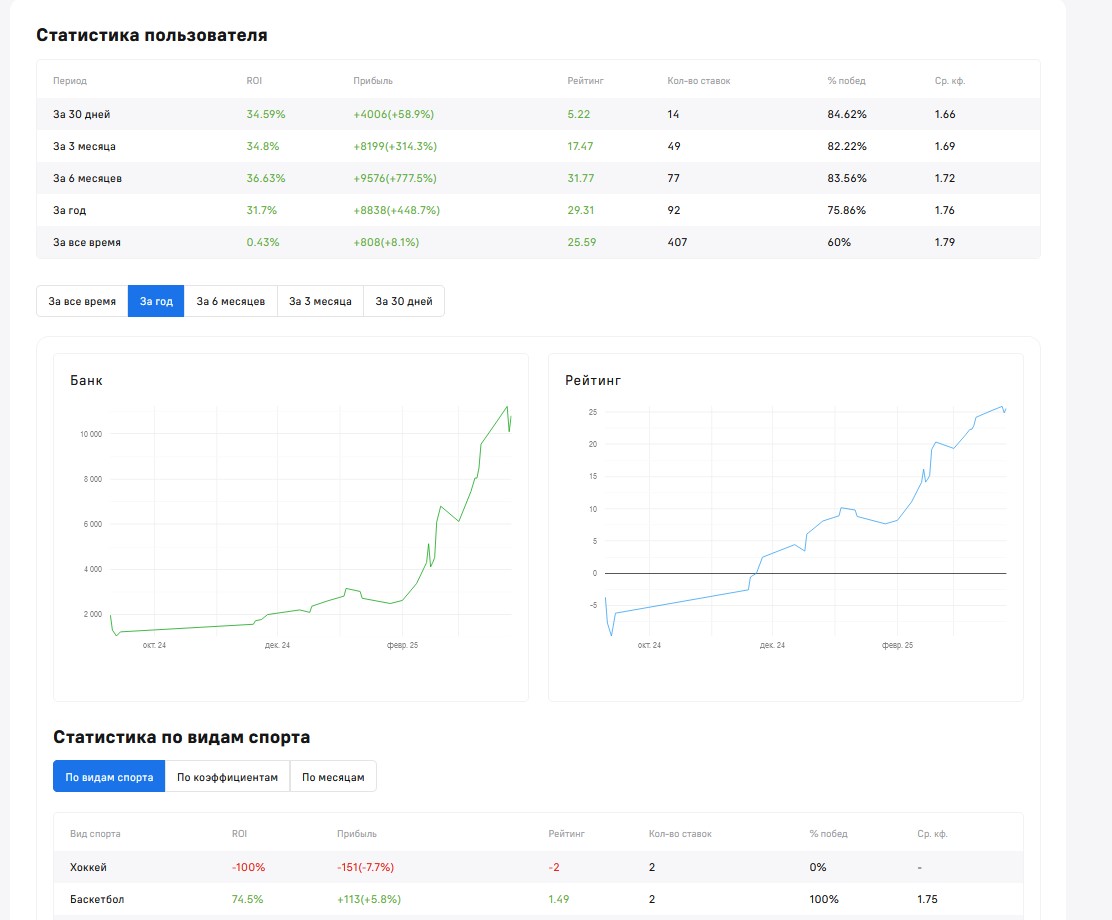This screenshot has height=920, width=1112.
Task: Click the "Вид спорта" column header
Action: (x=94, y=834)
